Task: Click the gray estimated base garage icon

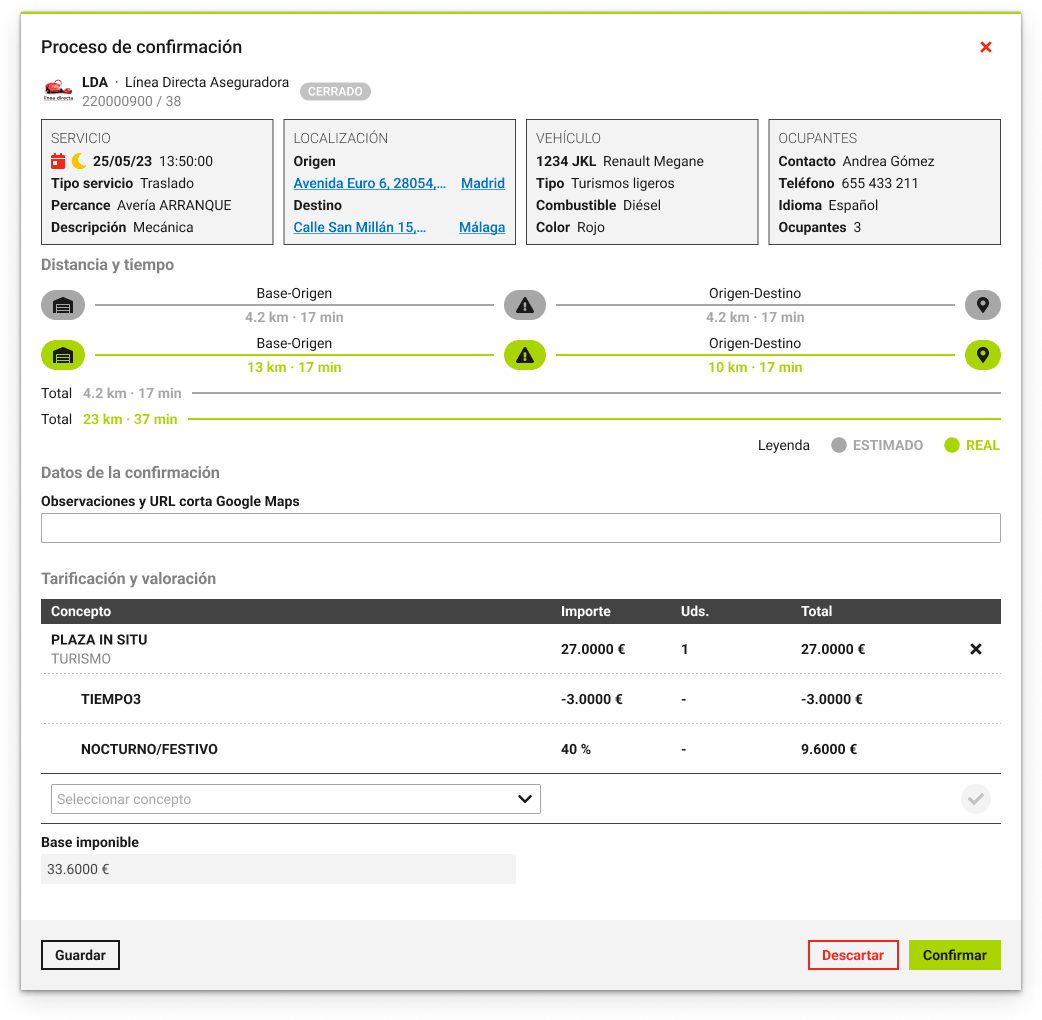Action: click(x=63, y=306)
